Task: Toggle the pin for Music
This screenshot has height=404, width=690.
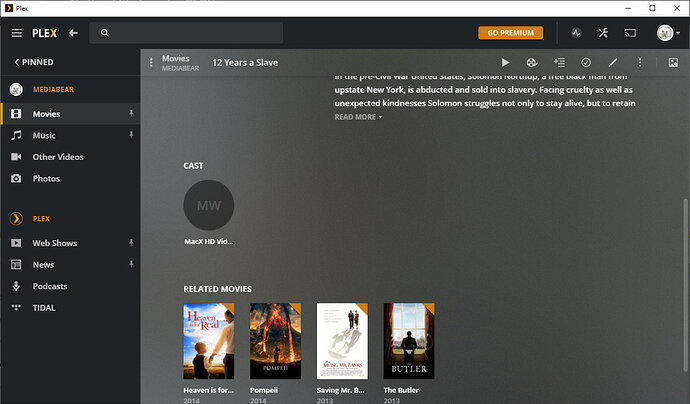Action: pyautogui.click(x=131, y=135)
